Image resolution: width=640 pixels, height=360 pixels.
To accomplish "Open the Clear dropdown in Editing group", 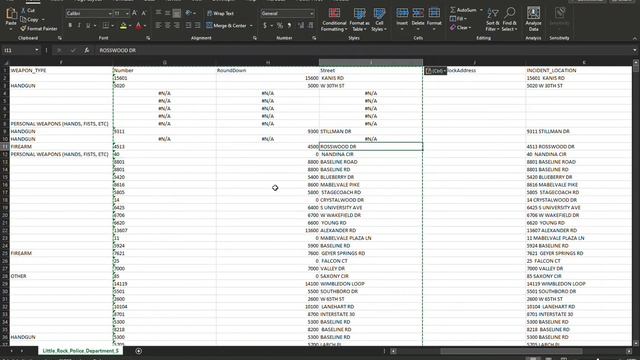I will click(x=460, y=28).
